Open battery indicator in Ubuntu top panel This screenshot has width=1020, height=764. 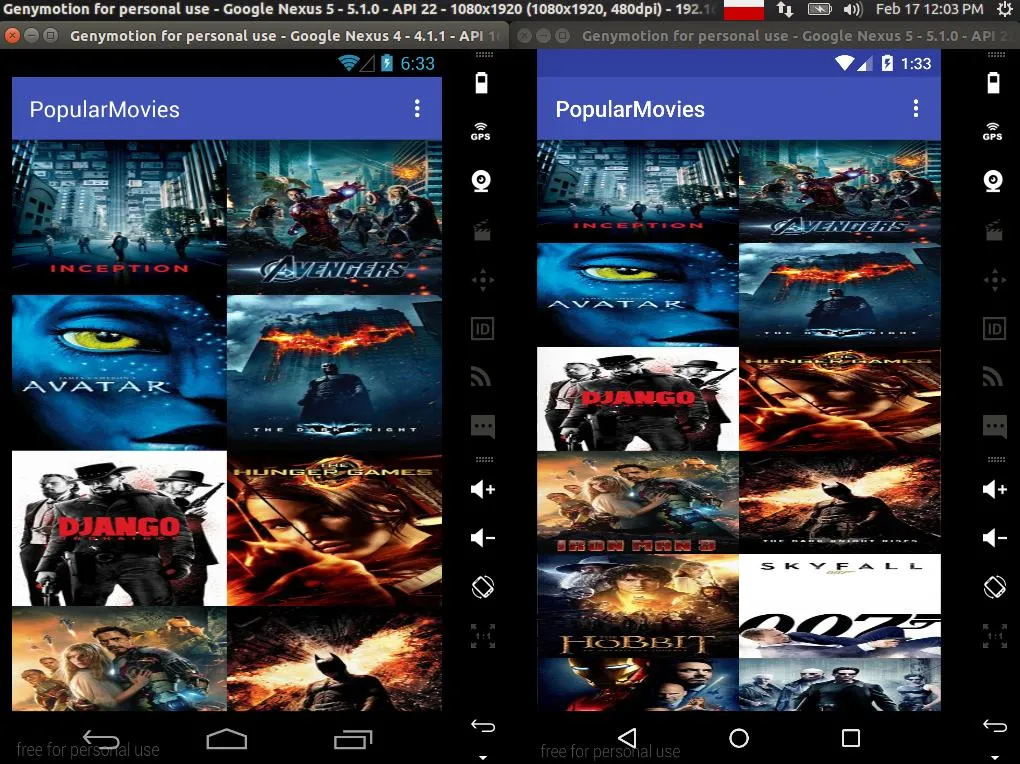[819, 9]
